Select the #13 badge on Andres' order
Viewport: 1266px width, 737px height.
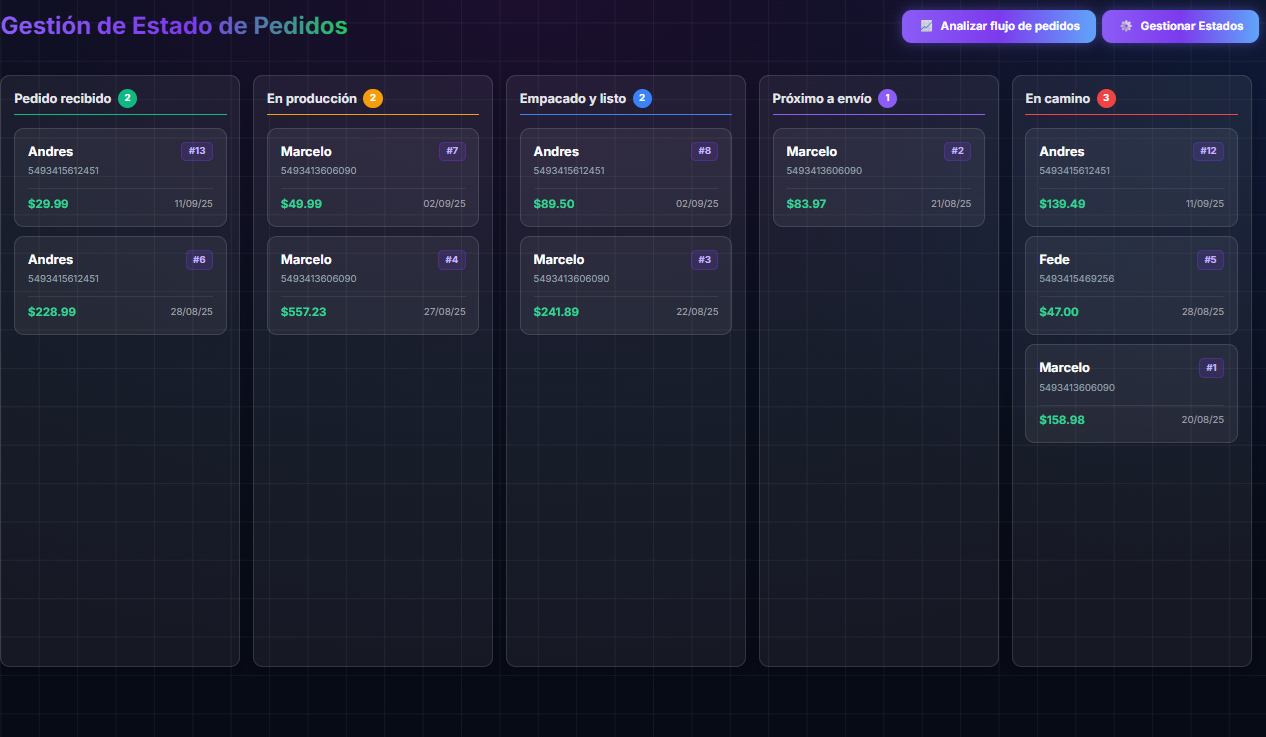tap(197, 151)
